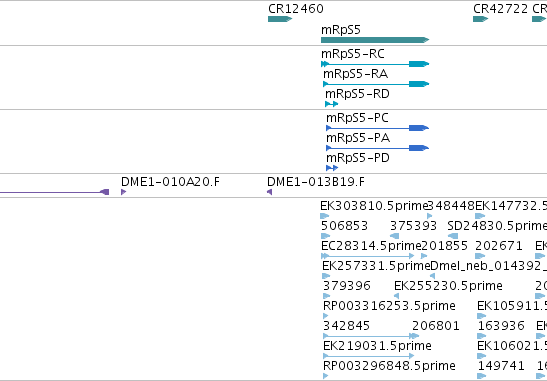Select the mRpS5-RC transcript glyph

(375, 64)
